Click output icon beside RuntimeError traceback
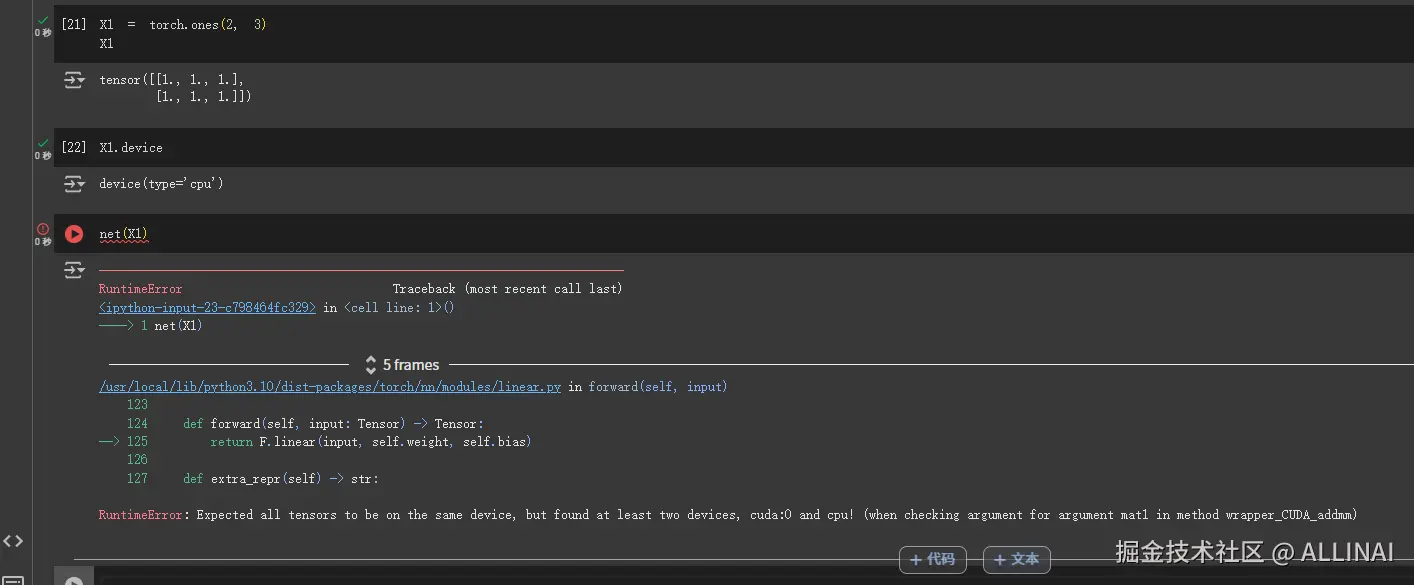This screenshot has width=1414, height=585. click(x=74, y=270)
